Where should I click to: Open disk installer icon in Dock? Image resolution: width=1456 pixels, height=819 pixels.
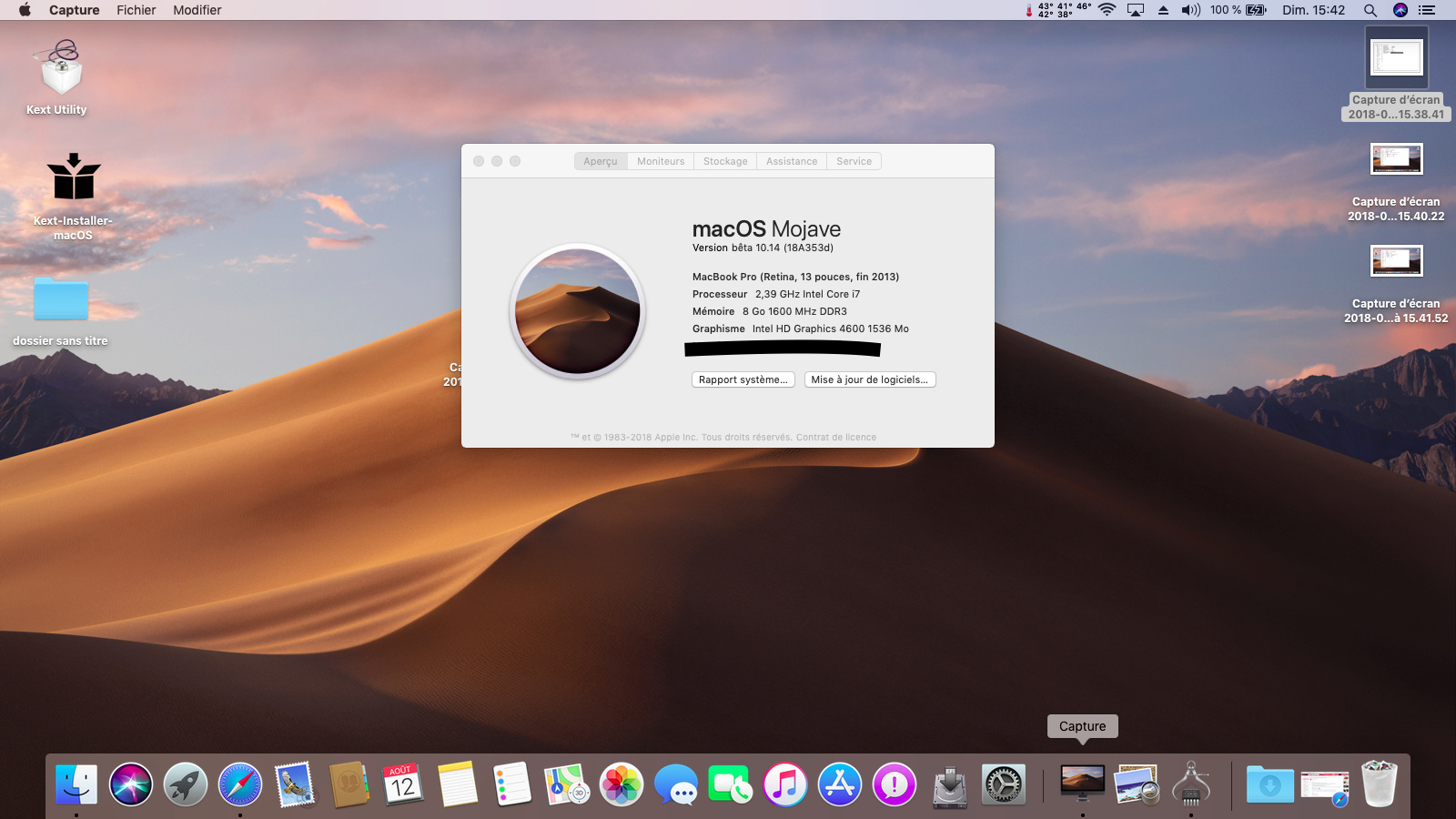949,784
